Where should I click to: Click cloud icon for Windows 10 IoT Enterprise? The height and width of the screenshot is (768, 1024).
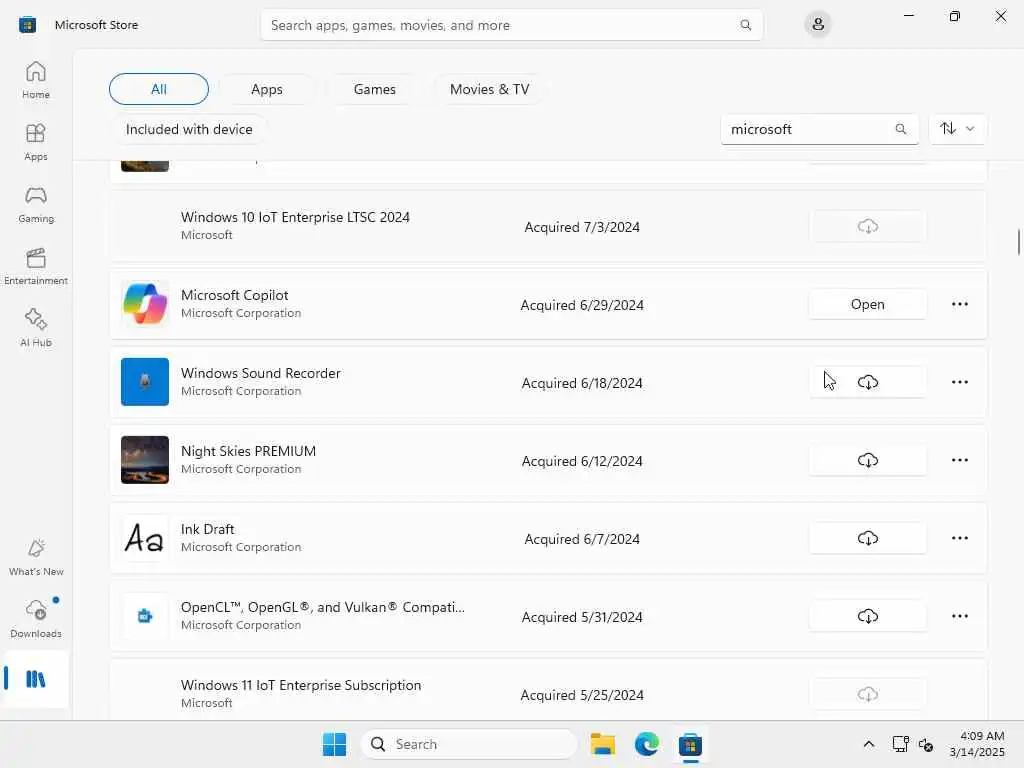pyautogui.click(x=867, y=227)
